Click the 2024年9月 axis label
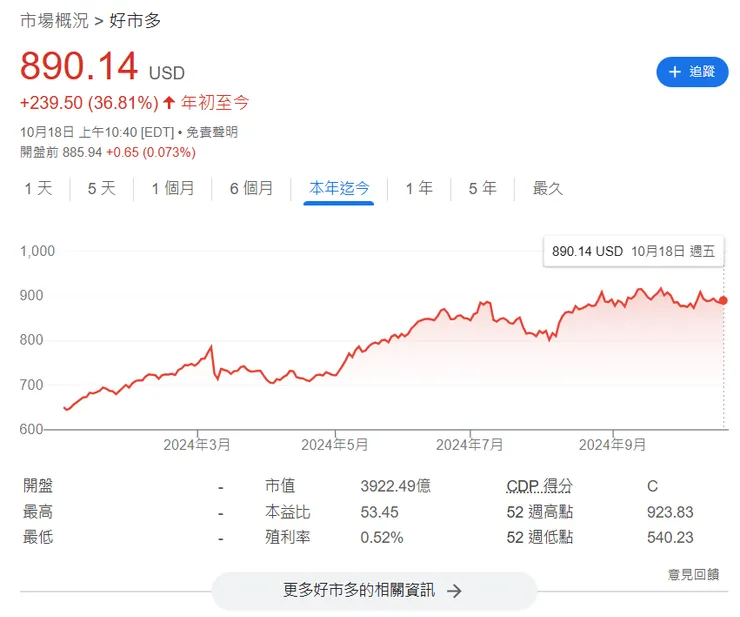 coord(613,445)
